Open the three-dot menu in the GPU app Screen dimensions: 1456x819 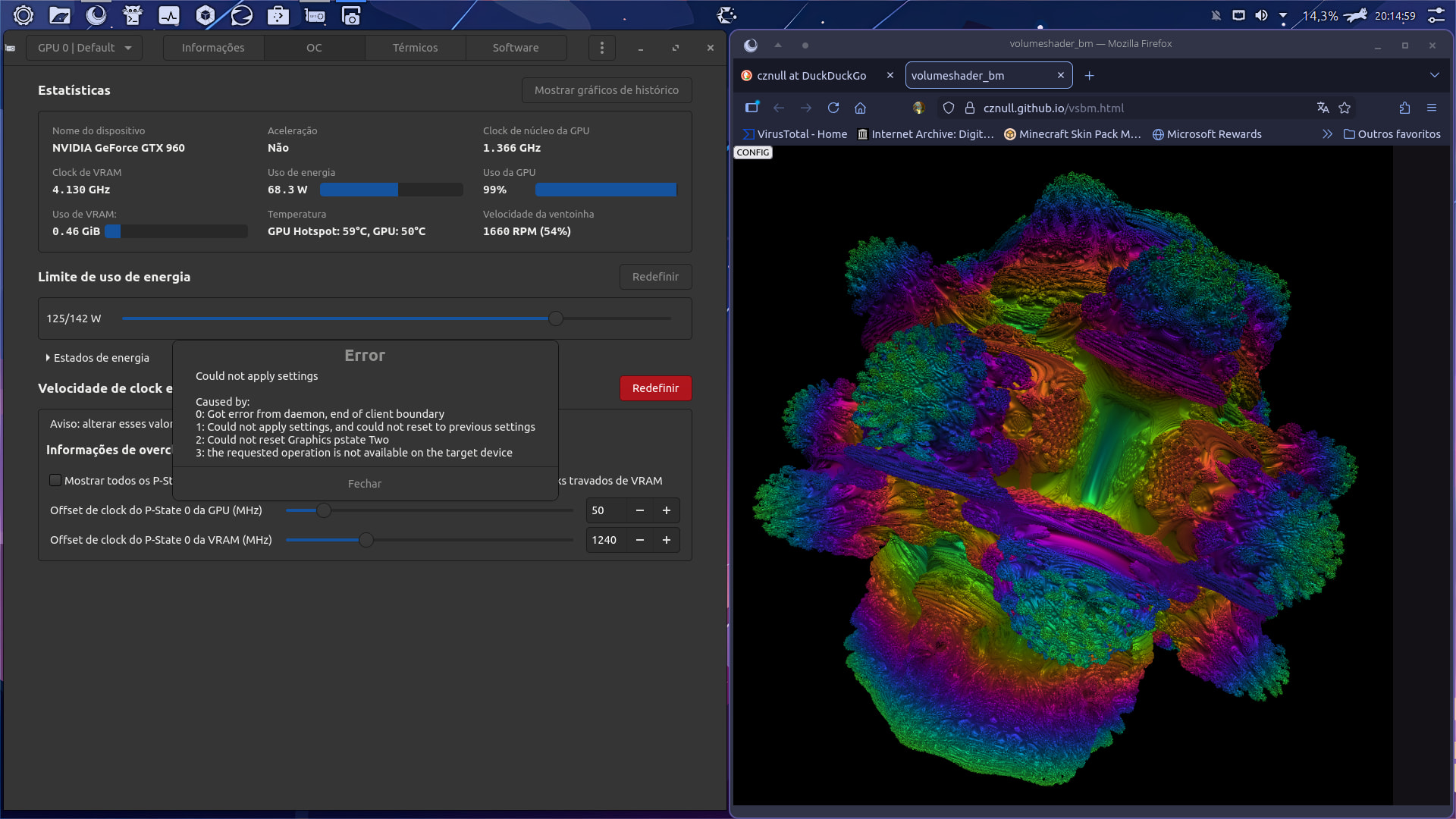pyautogui.click(x=602, y=48)
